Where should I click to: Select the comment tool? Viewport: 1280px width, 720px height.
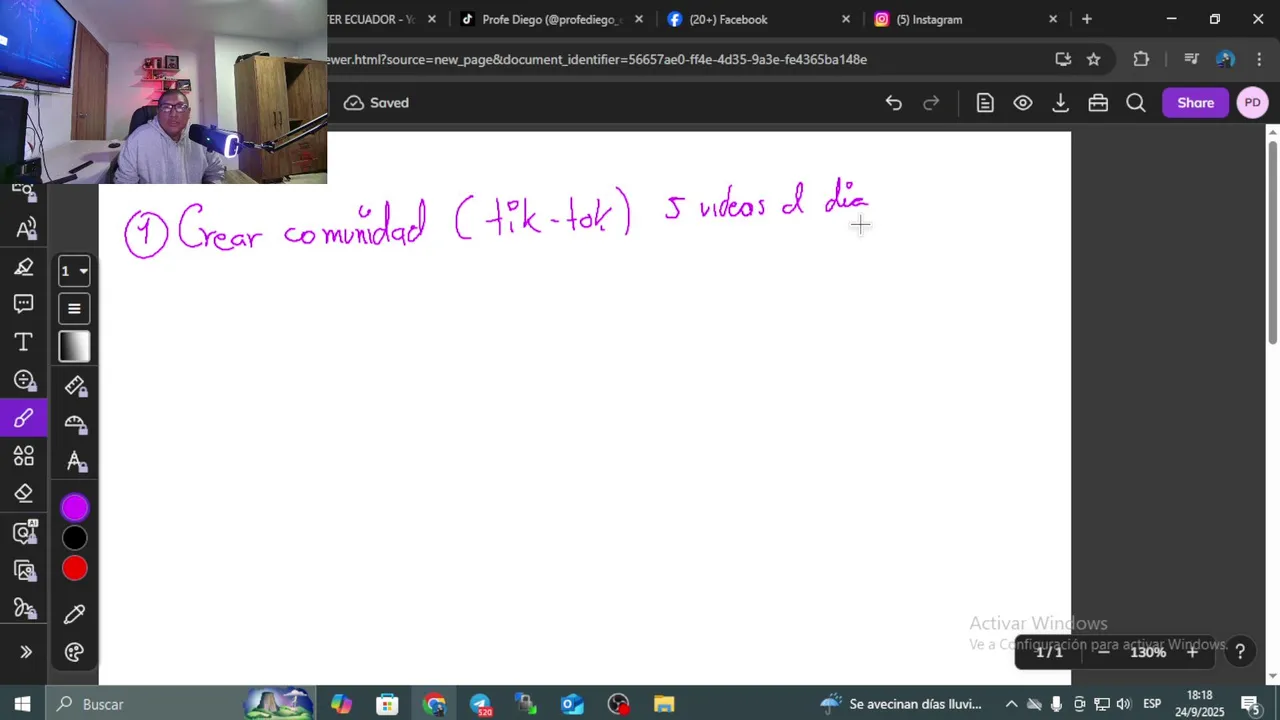point(24,304)
